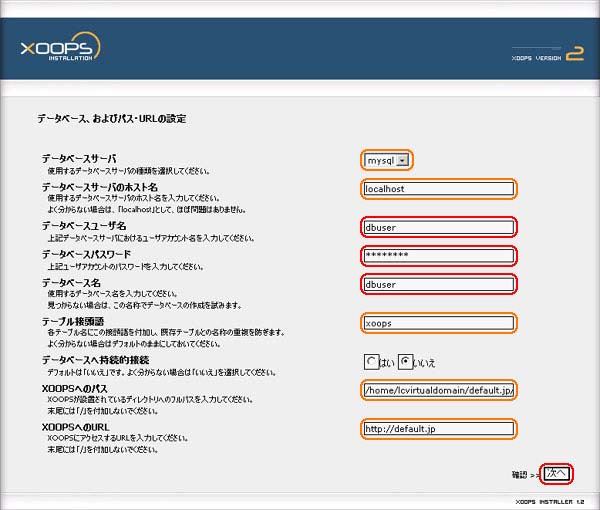Click the データベースユーザ名 label
The height and width of the screenshot is (510, 600).
pyautogui.click(x=84, y=226)
